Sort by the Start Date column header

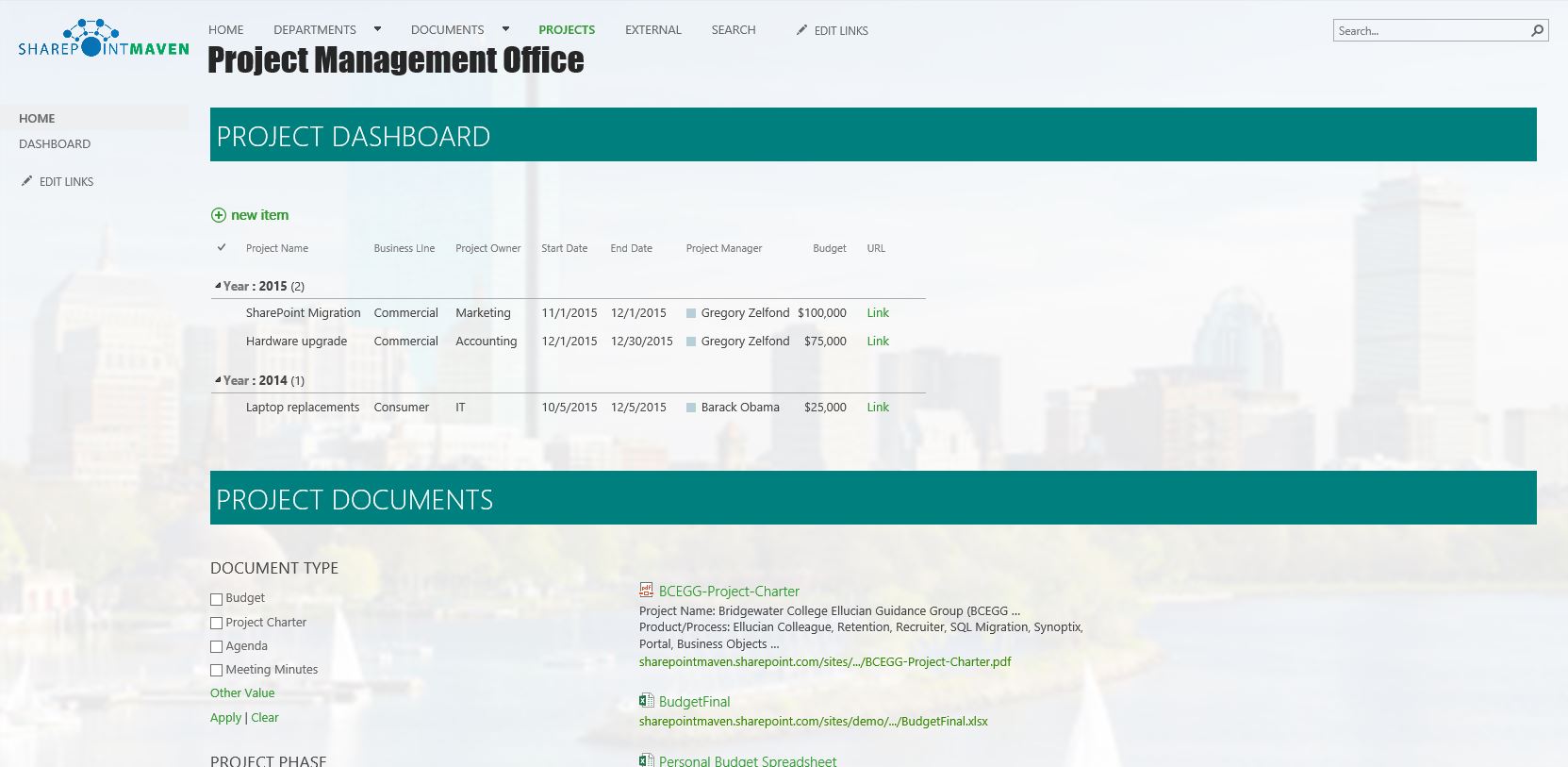[x=564, y=248]
